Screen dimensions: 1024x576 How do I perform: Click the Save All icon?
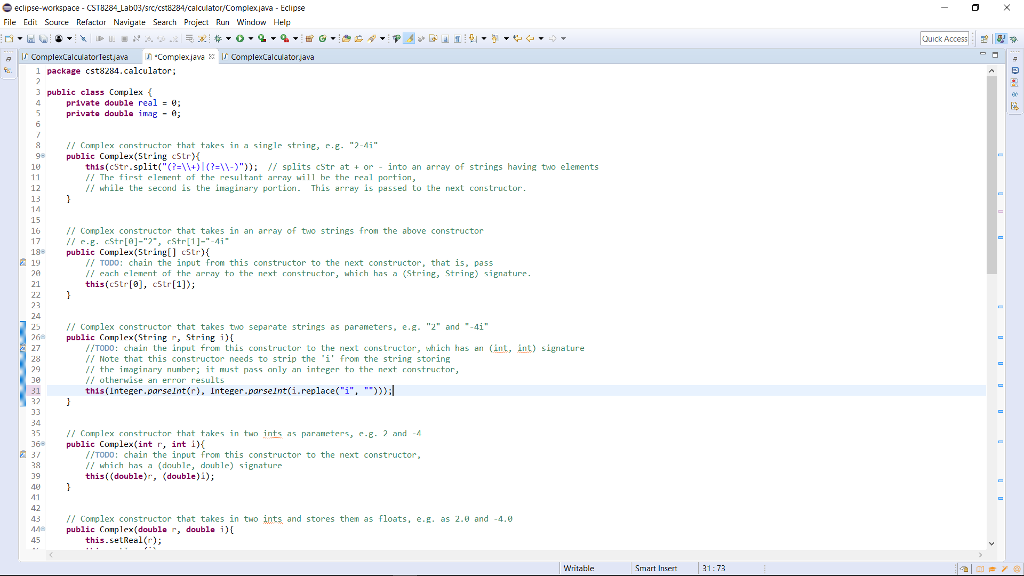click(43, 37)
